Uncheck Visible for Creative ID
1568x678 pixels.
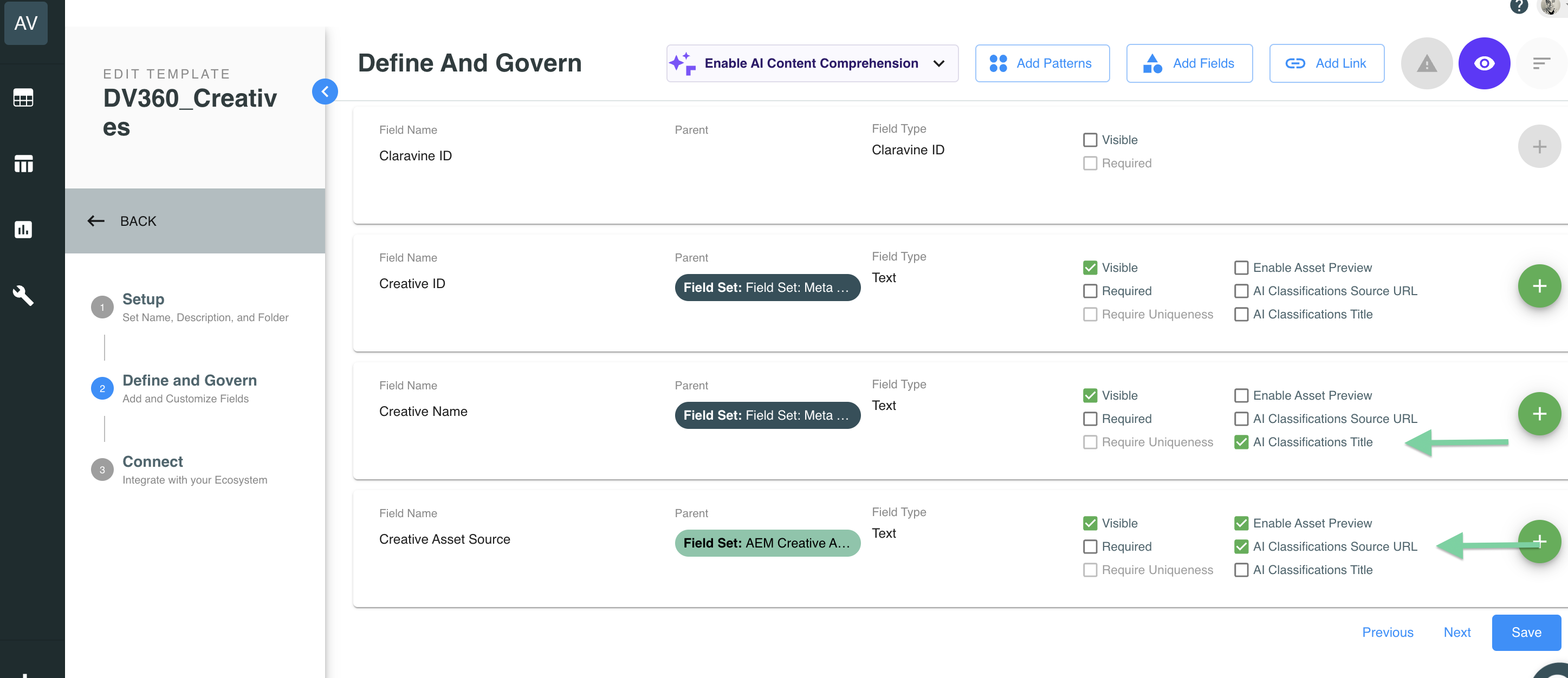tap(1090, 268)
